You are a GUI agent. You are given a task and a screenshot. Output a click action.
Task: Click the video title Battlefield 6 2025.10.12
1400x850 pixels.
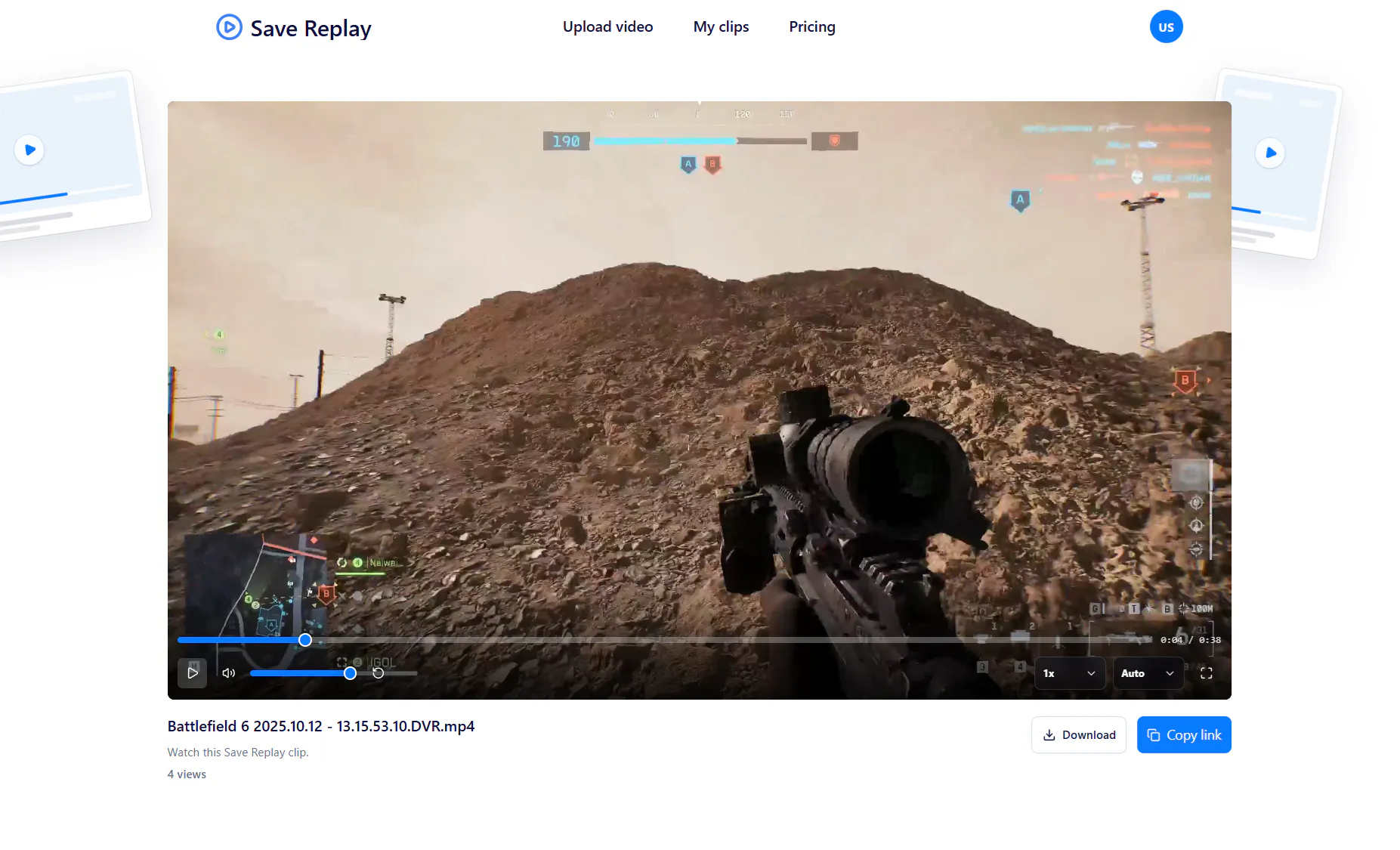click(321, 726)
